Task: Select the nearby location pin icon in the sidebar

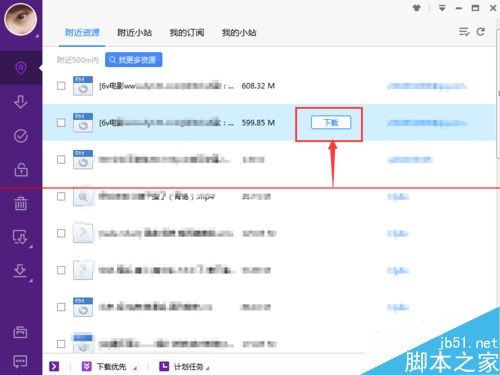Action: tap(21, 68)
